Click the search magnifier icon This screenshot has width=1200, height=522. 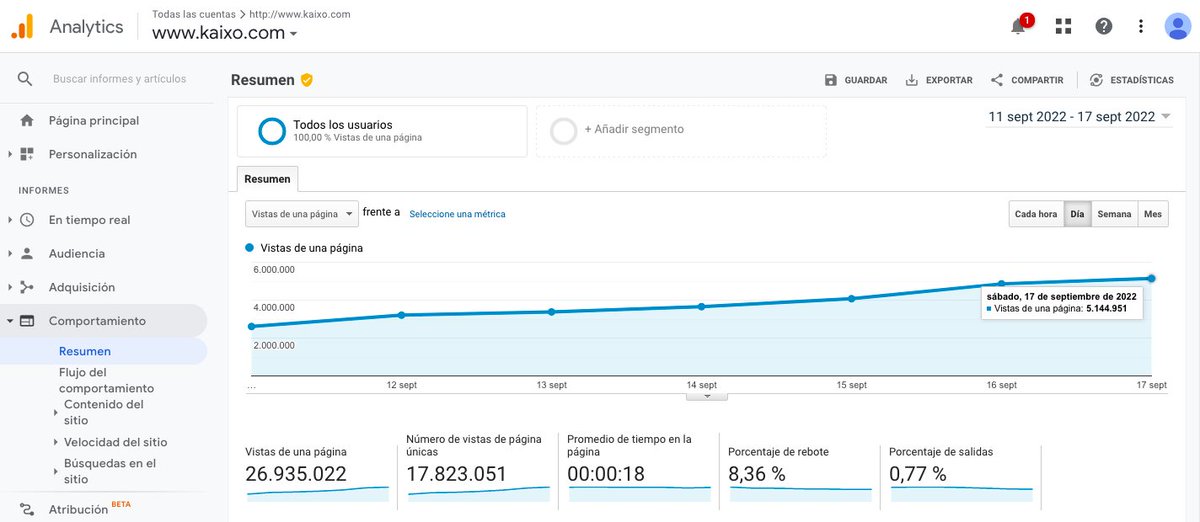[25, 79]
